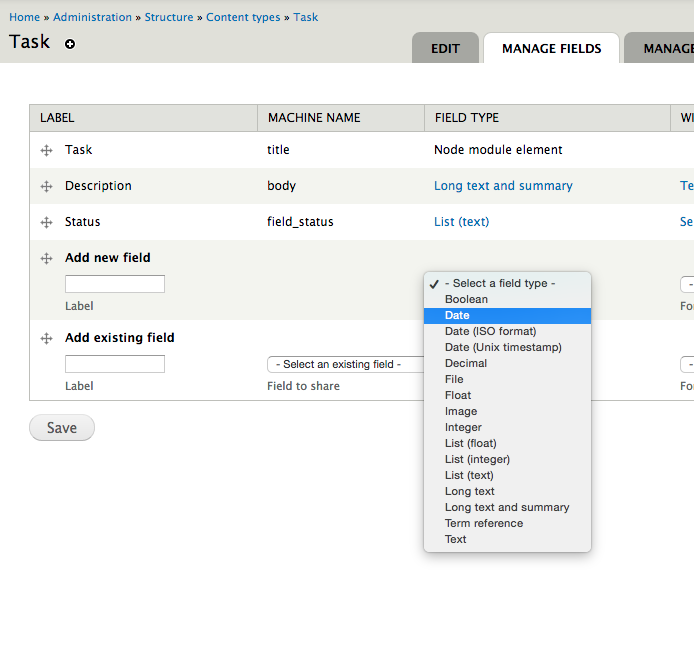This screenshot has width=694, height=664.
Task: Choose File field type
Action: pyautogui.click(x=507, y=379)
